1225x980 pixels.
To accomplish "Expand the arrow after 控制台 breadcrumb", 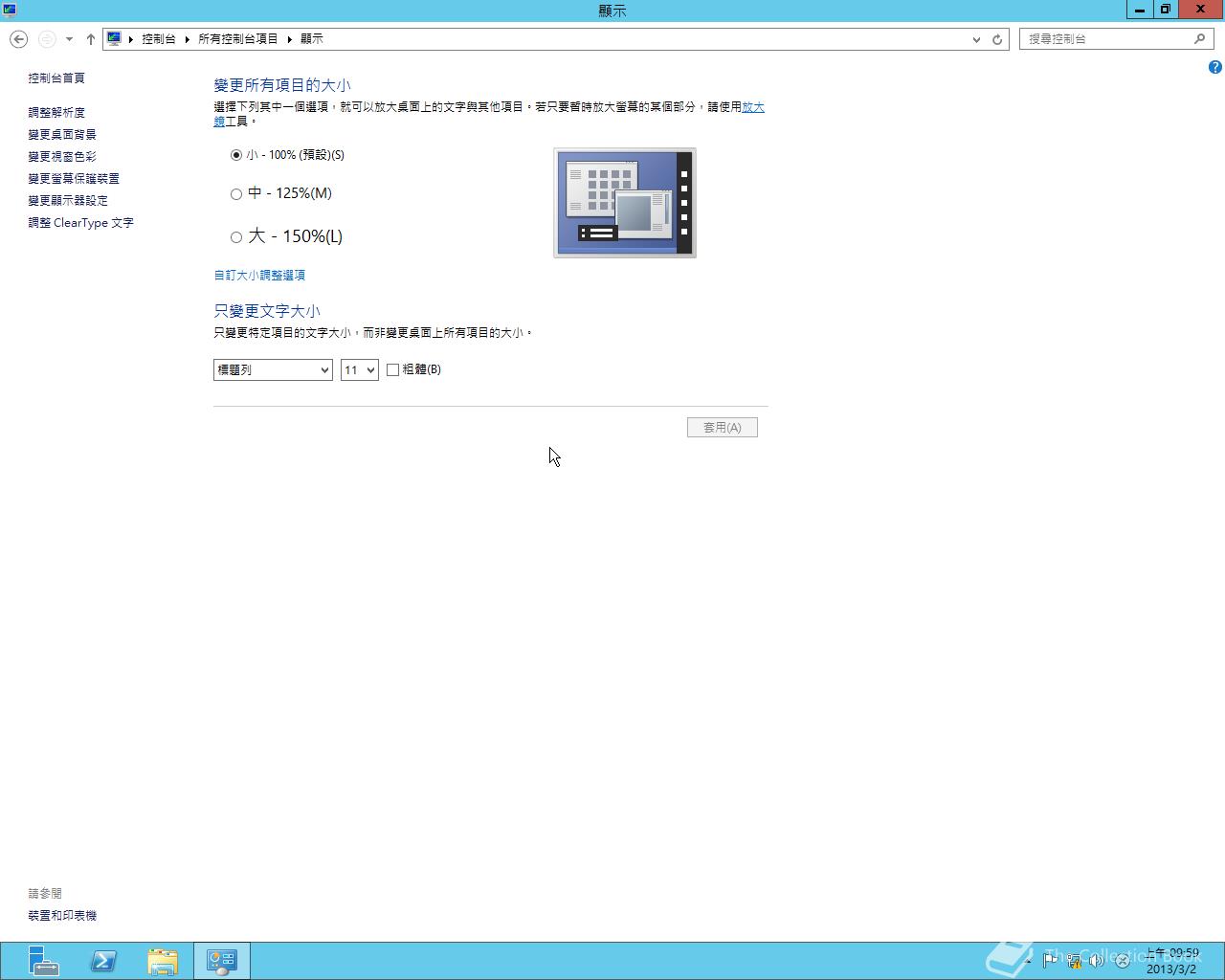I will point(188,39).
